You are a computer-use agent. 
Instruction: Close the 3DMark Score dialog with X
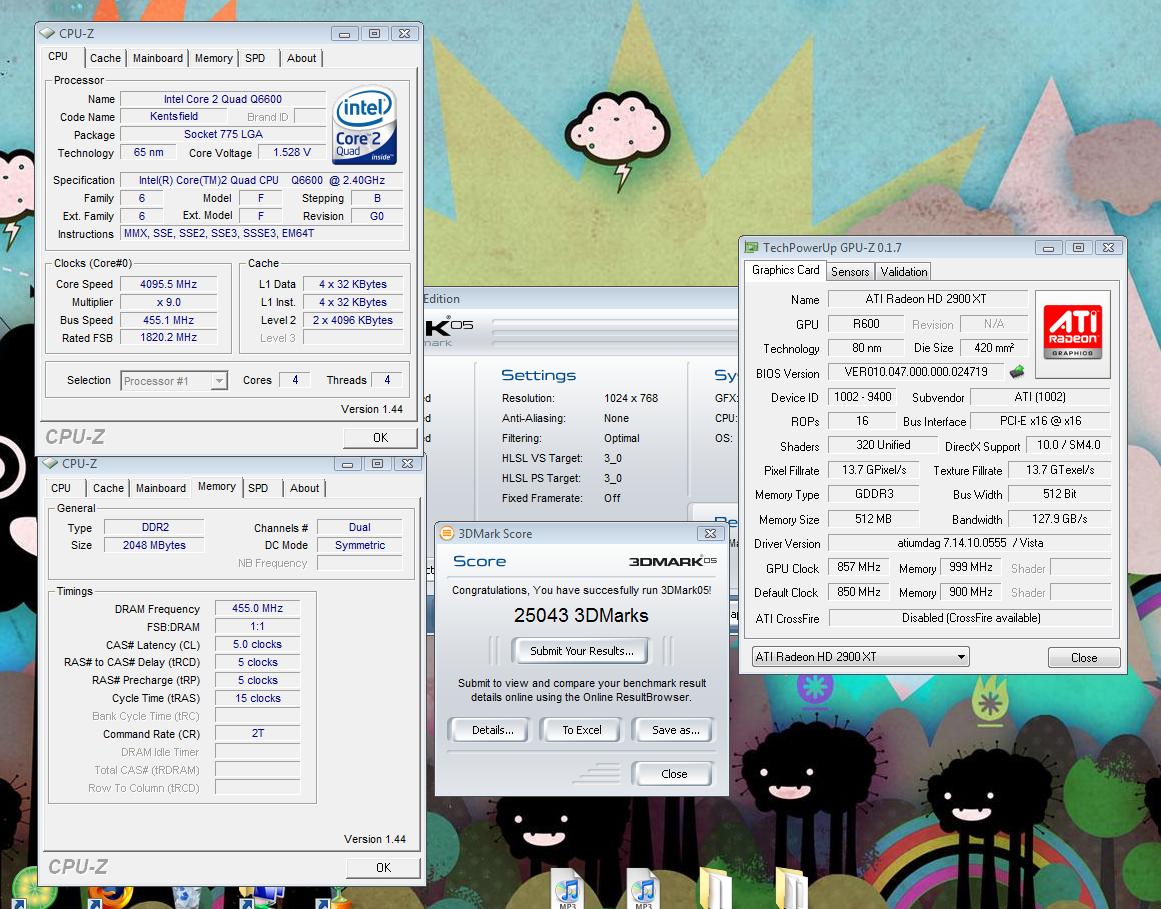[710, 533]
